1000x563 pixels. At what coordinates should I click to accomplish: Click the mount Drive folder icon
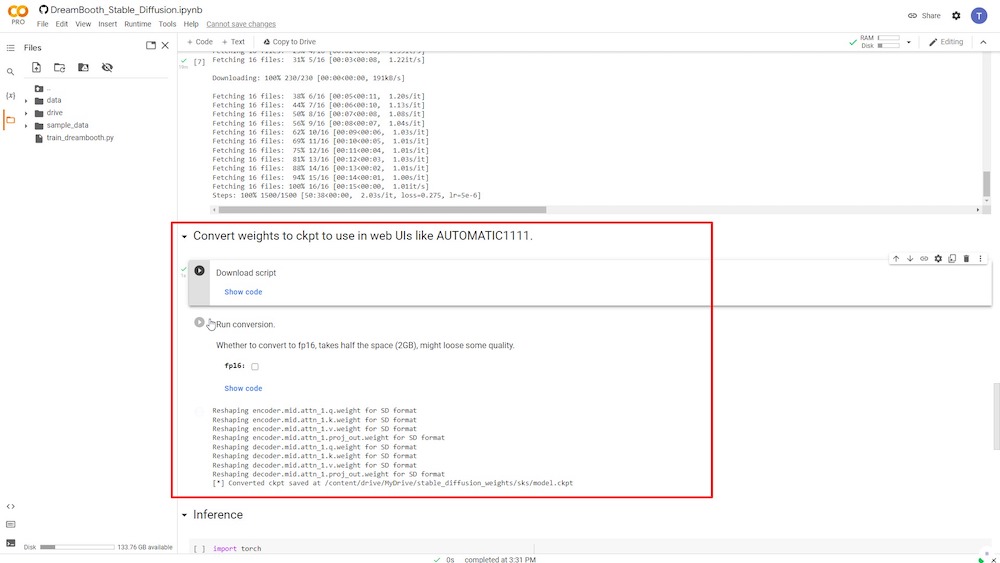point(83,67)
